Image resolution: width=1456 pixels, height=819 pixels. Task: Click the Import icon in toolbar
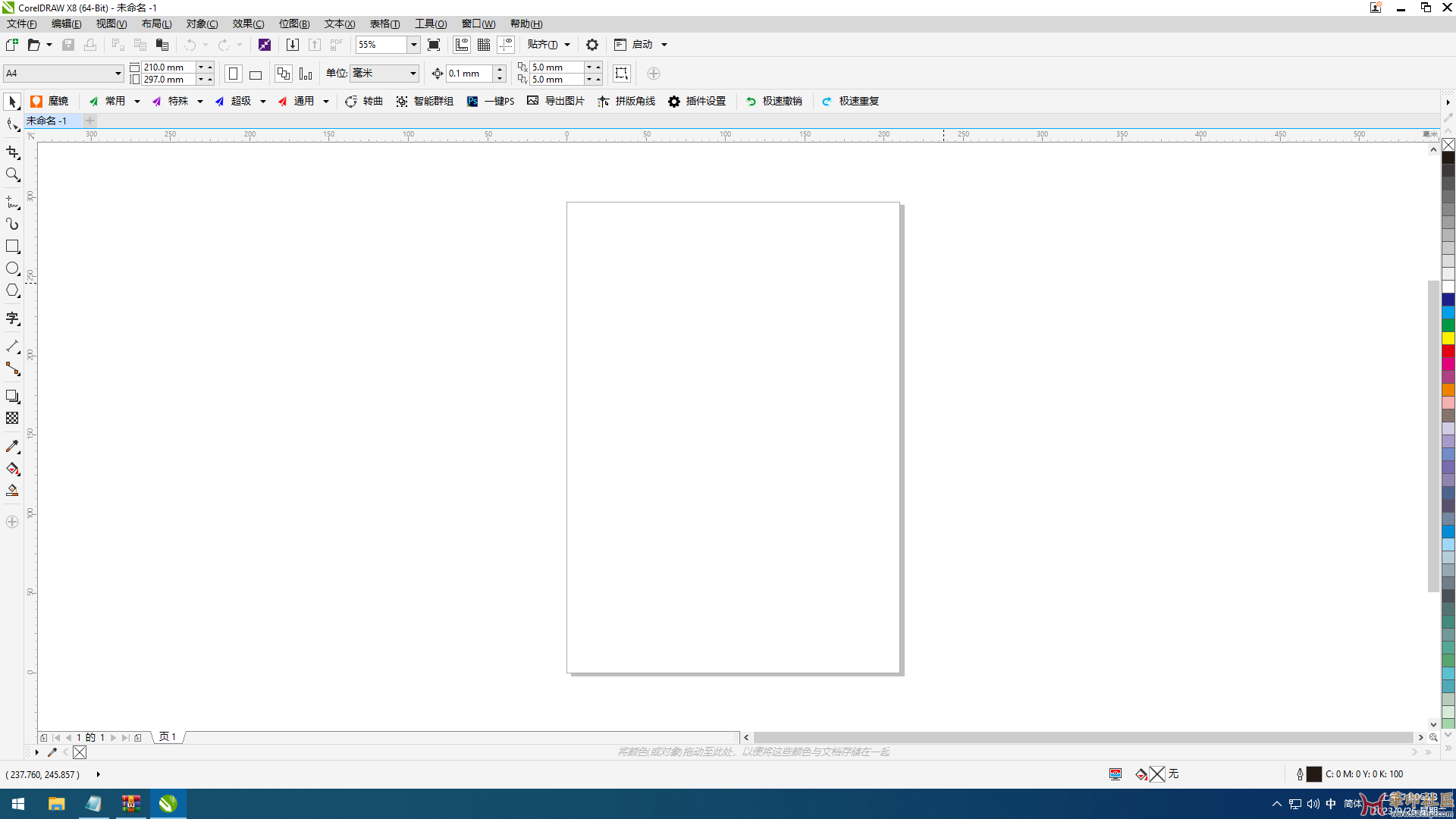[292, 45]
